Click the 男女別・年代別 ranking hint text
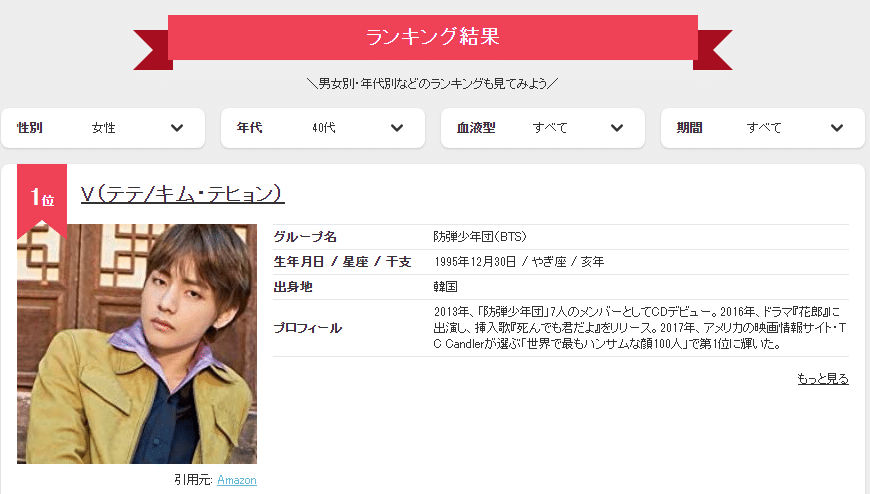Screen dimensions: 870x494 click(433, 83)
